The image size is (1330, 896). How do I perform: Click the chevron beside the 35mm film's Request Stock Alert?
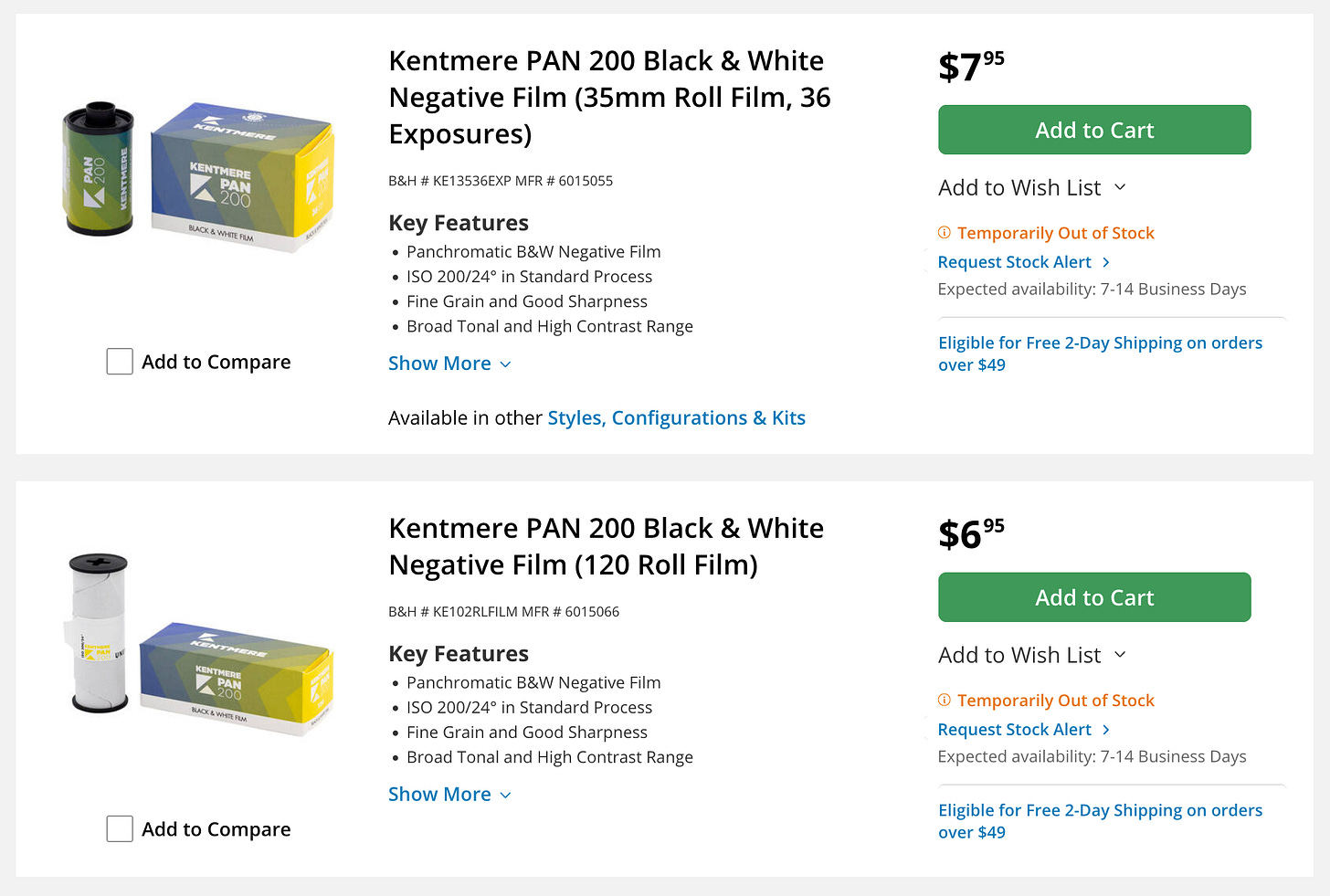pyautogui.click(x=1106, y=262)
